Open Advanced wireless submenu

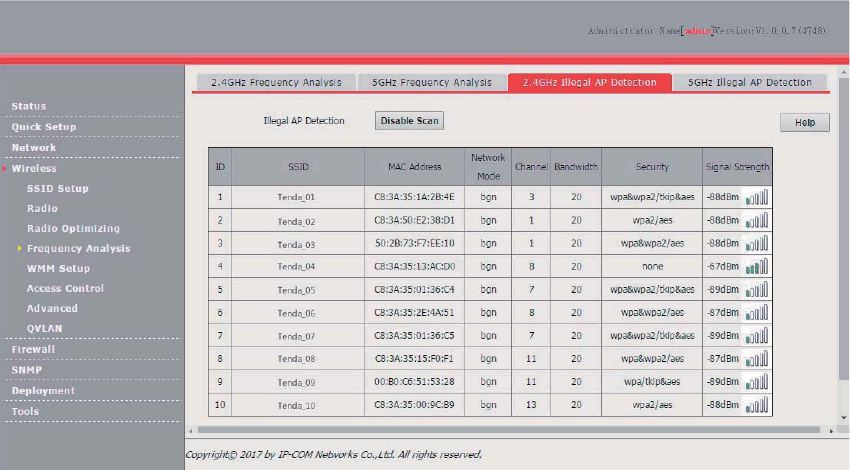point(52,308)
